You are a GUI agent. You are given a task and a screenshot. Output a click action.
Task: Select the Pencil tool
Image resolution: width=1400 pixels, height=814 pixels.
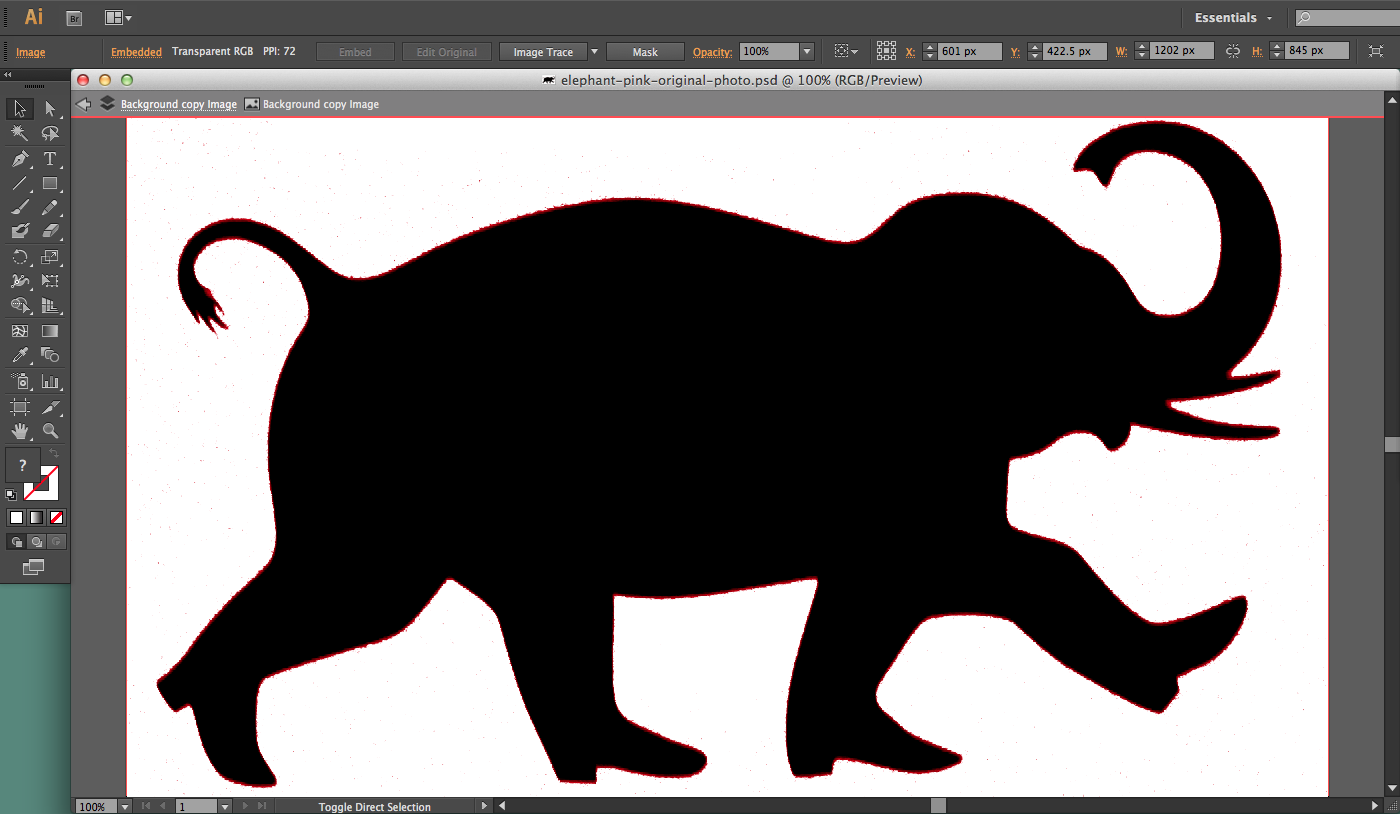[50, 208]
